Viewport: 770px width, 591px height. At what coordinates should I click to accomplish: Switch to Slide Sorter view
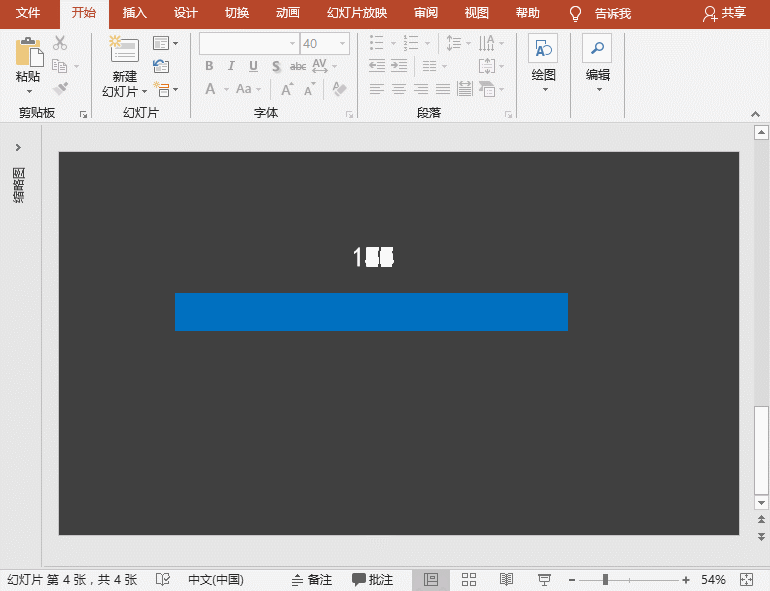(468, 580)
